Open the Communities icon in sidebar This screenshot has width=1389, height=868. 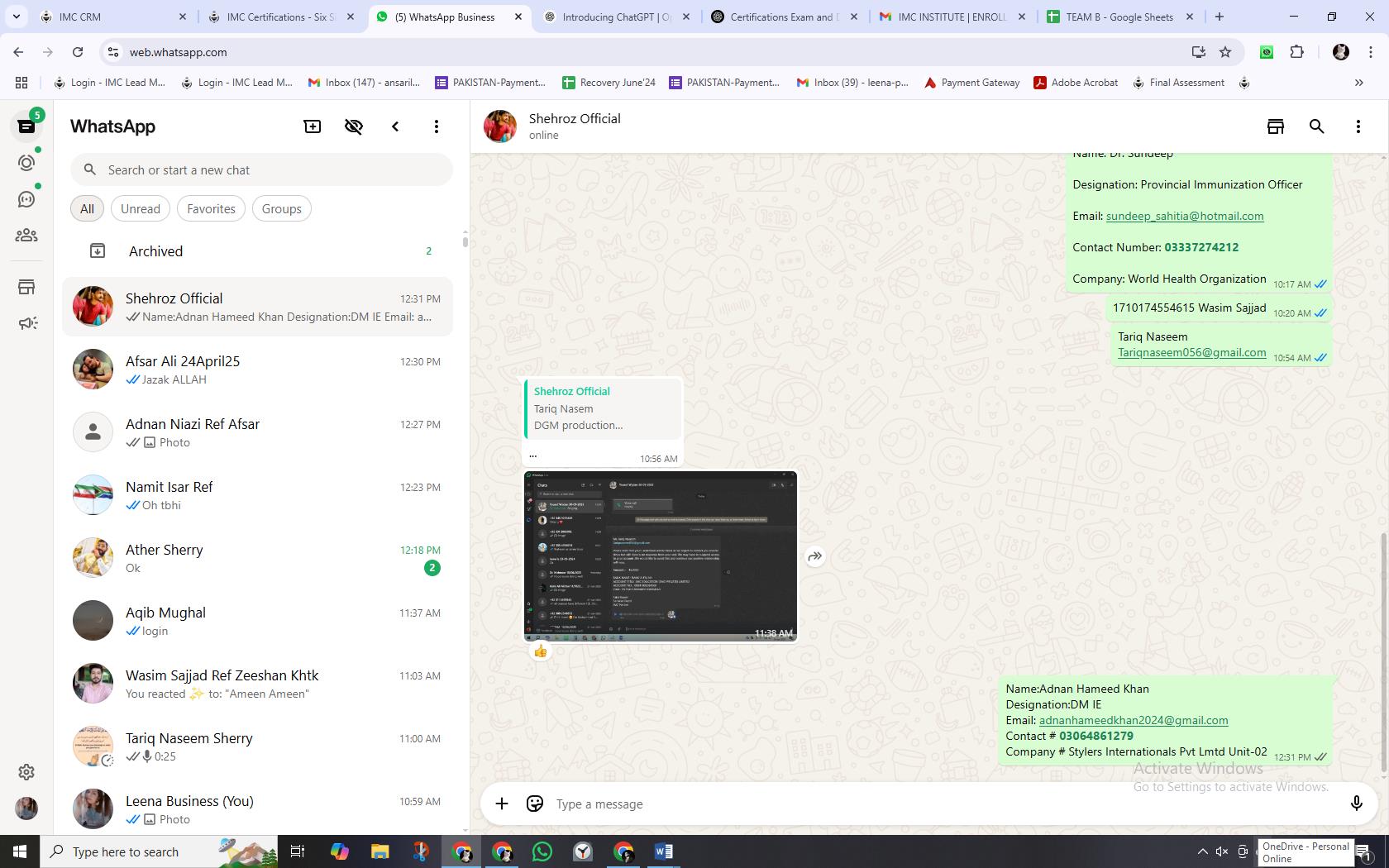click(x=26, y=236)
